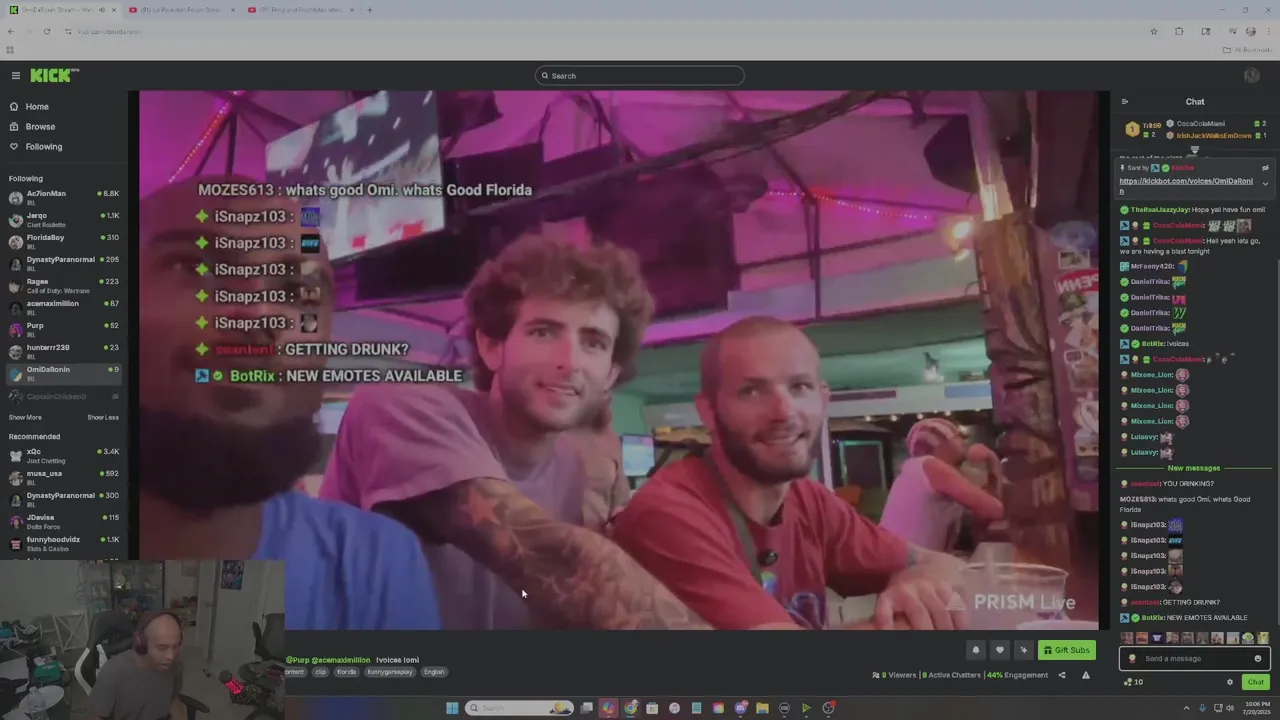
Task: Click the Send a message field
Action: 1195,659
